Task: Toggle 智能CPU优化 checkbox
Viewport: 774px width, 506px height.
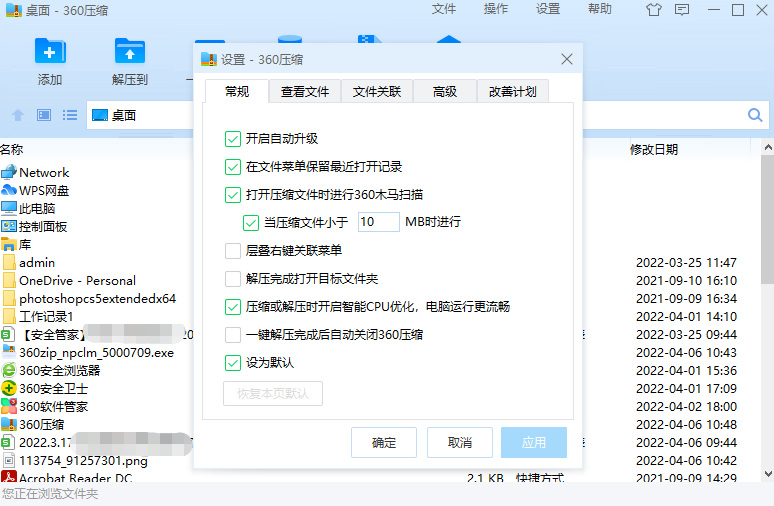Action: (x=232, y=307)
